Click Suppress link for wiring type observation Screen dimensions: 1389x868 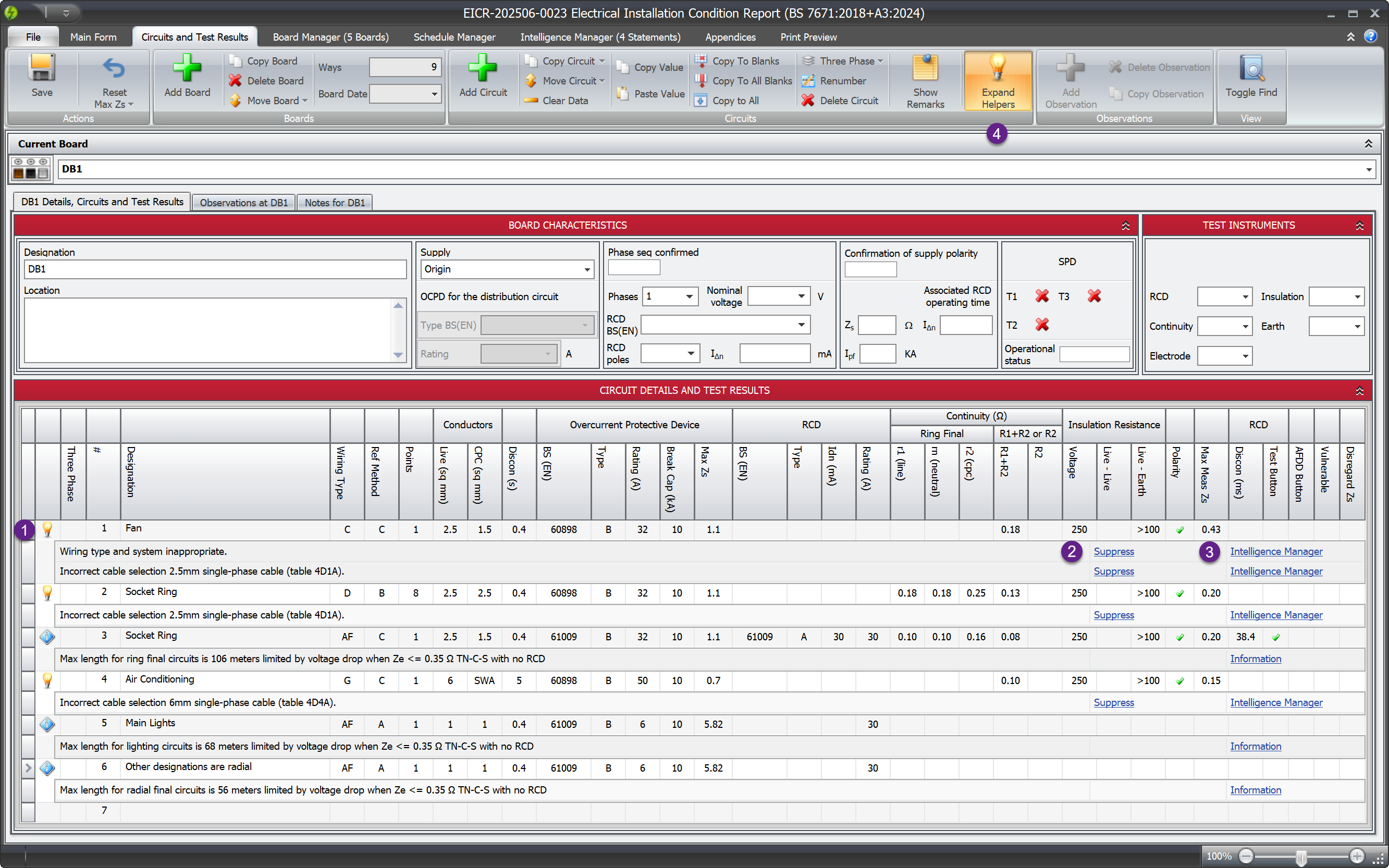pos(1113,551)
